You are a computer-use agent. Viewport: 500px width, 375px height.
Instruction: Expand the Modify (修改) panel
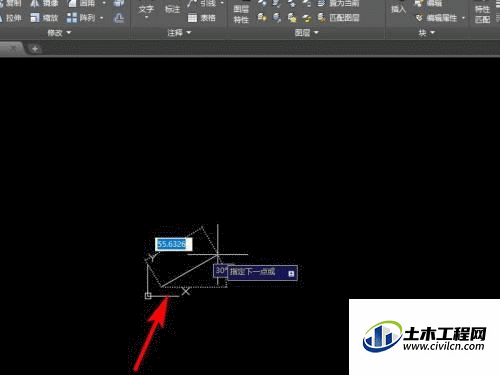pyautogui.click(x=59, y=33)
